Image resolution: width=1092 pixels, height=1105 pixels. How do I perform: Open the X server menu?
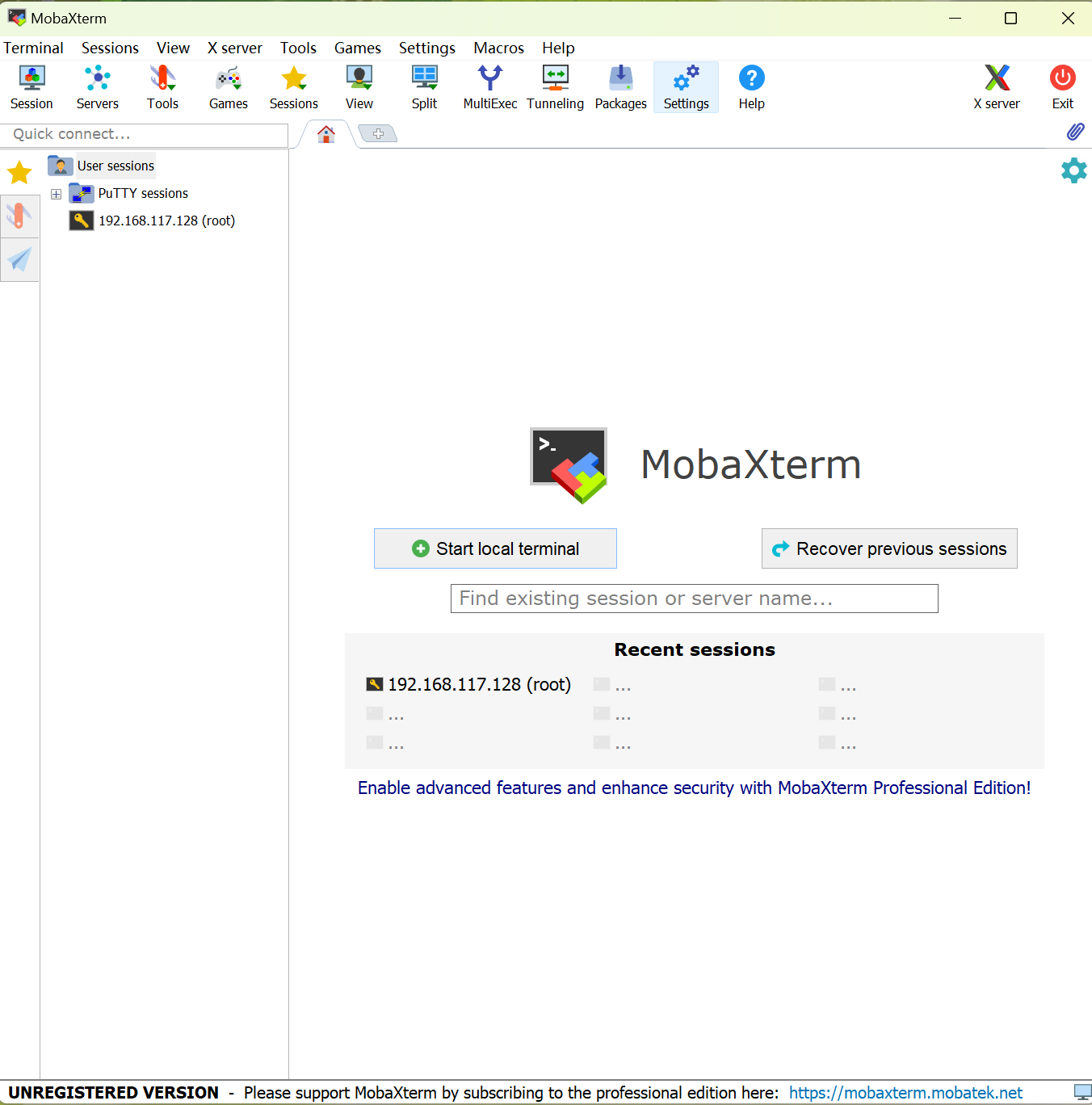tap(235, 48)
